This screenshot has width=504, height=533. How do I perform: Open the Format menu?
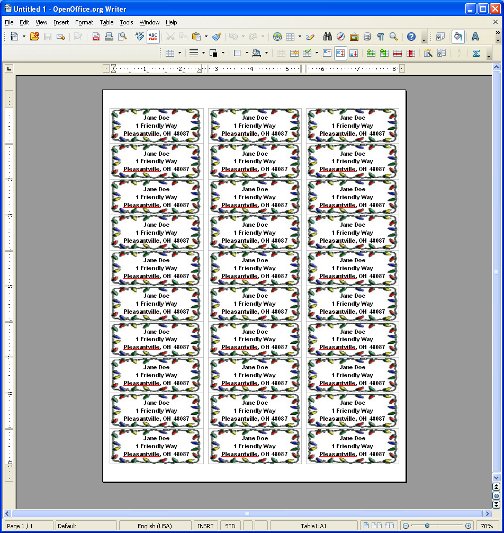84,22
